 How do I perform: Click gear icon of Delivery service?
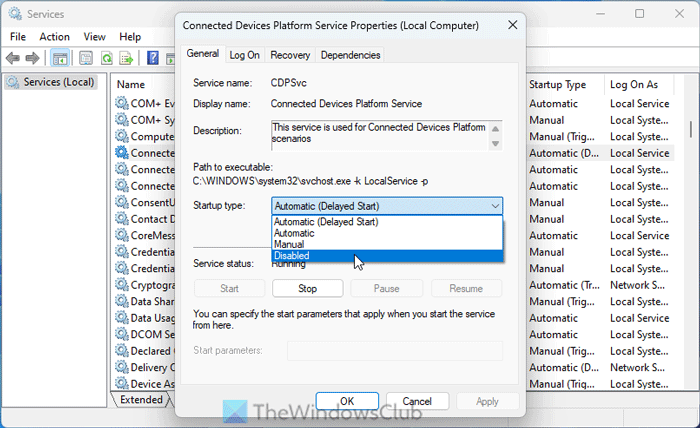coord(122,367)
